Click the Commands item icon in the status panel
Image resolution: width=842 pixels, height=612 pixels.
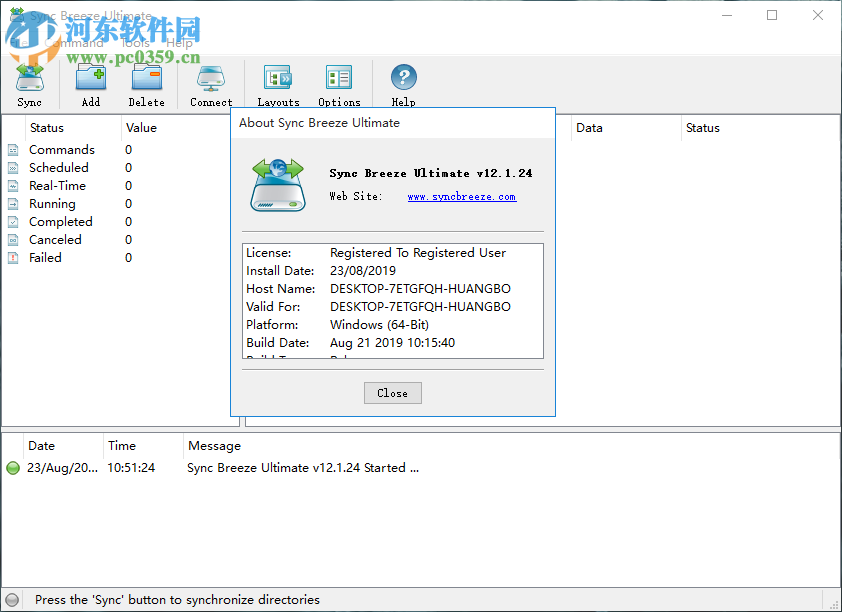point(13,149)
